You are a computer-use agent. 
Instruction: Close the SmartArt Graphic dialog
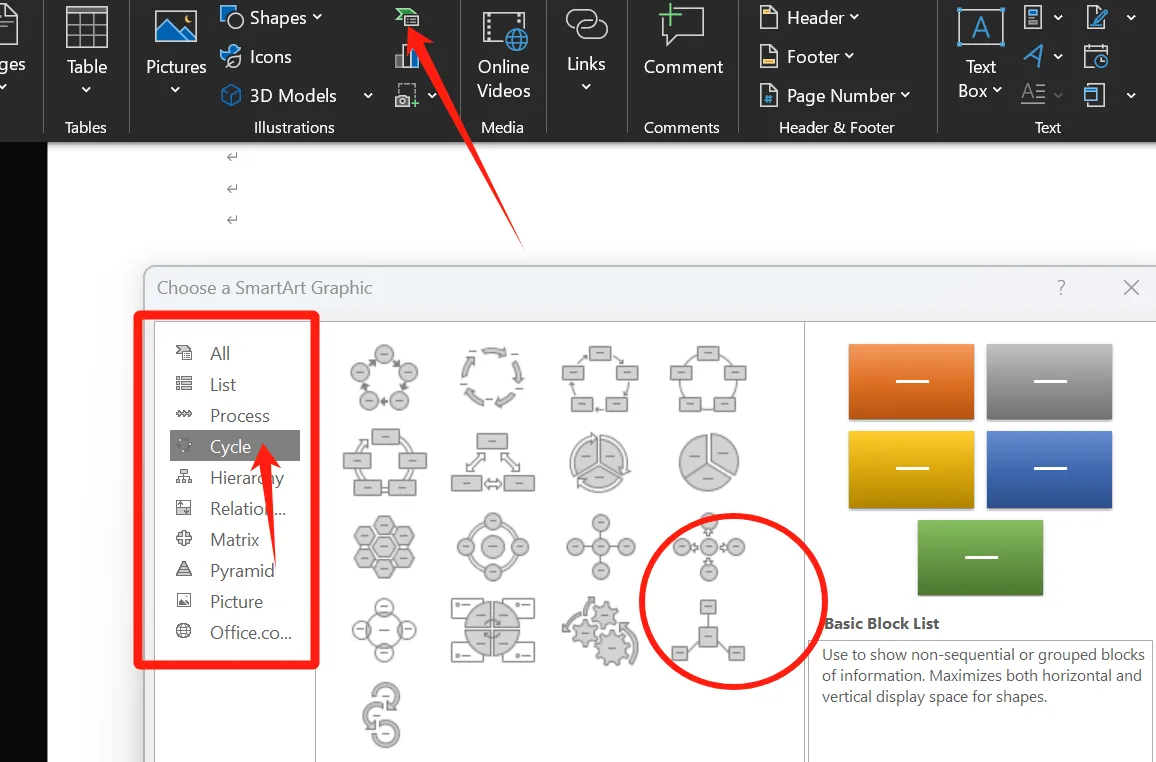tap(1131, 288)
